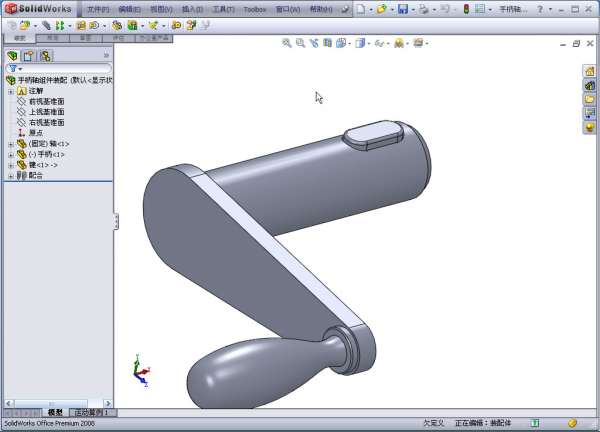Screen dimensions: 600x432
Task: Select the (-) 手柄<1> component
Action: point(47,154)
